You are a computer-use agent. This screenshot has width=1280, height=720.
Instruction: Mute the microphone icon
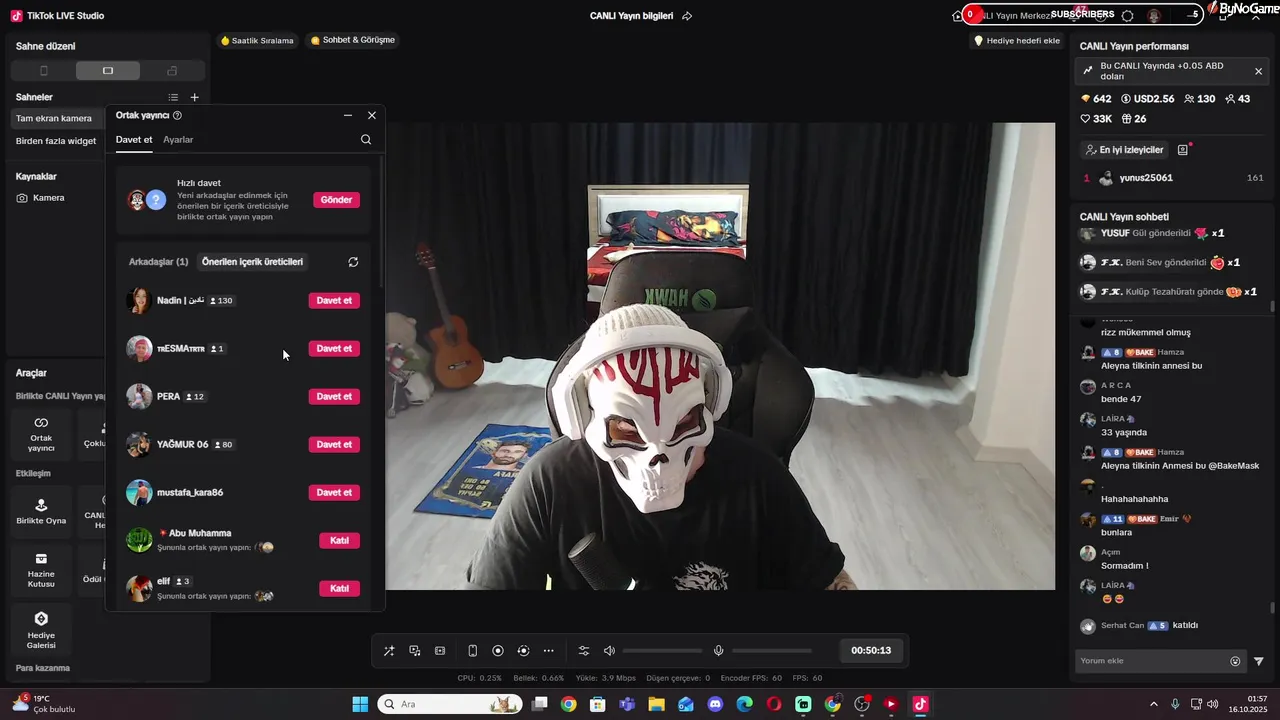click(x=718, y=651)
